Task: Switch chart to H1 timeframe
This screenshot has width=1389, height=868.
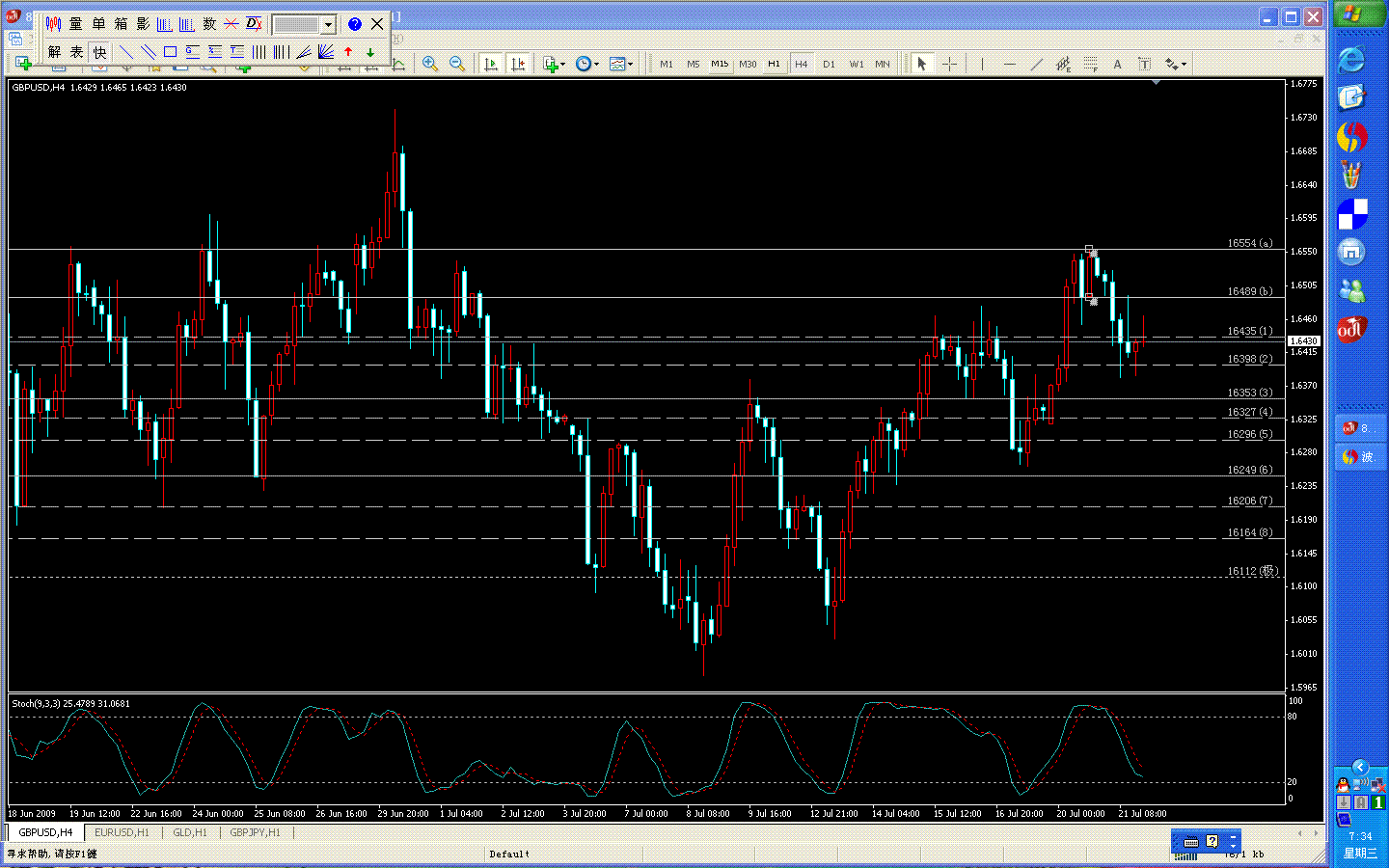Action: tap(775, 64)
